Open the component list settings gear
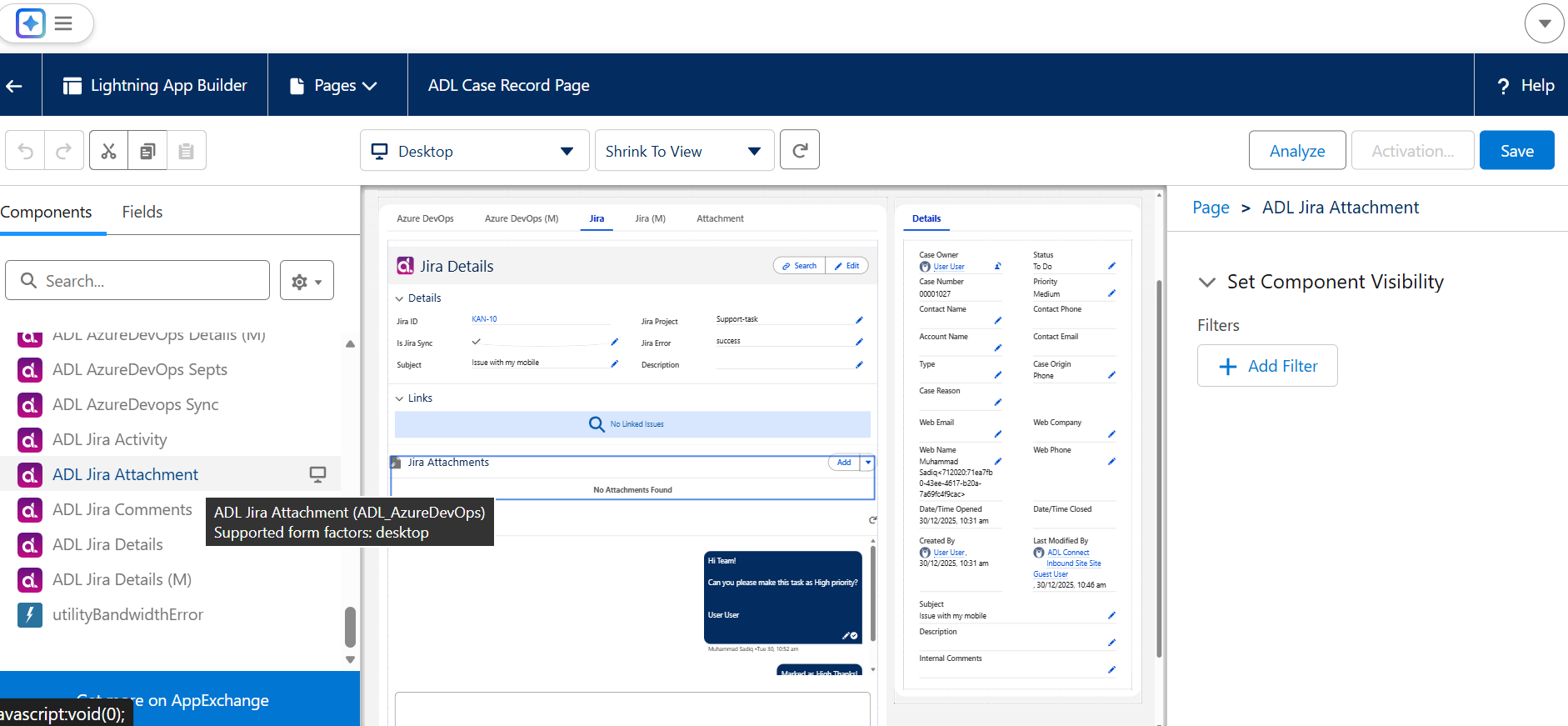Image resolution: width=1568 pixels, height=726 pixels. (307, 281)
